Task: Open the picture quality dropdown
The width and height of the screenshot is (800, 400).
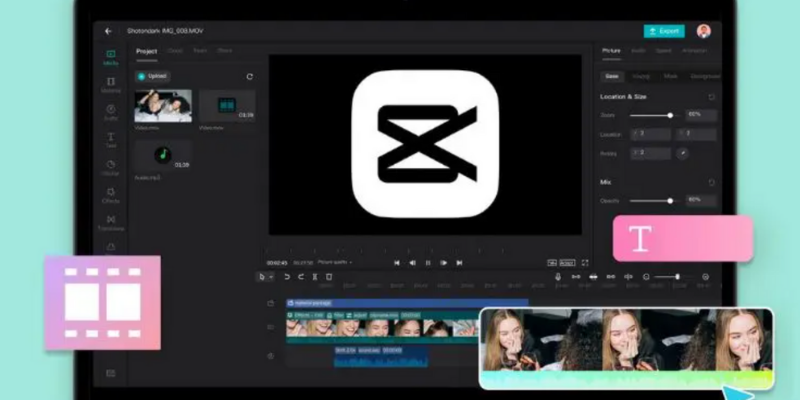Action: (335, 262)
